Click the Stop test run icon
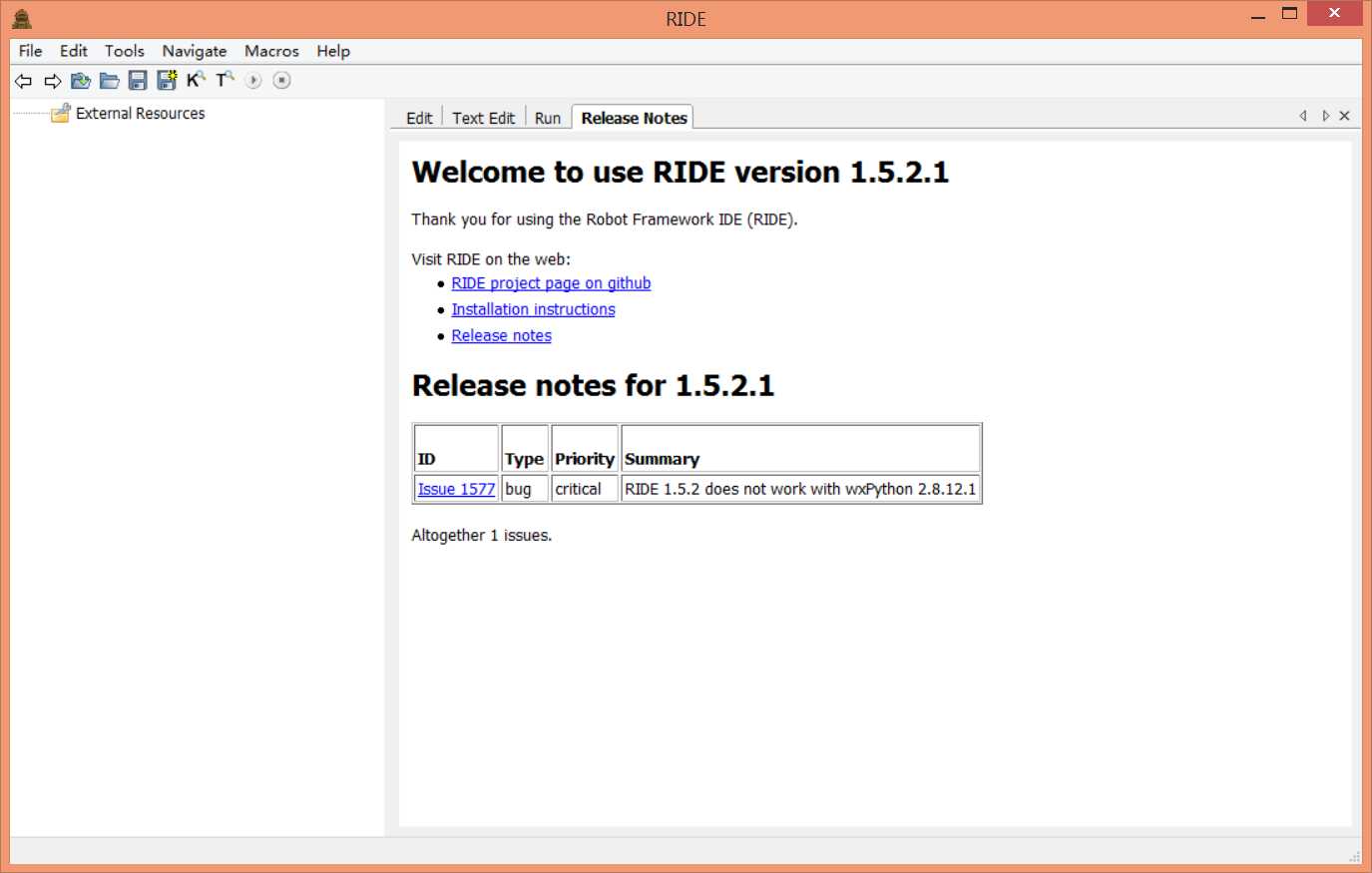 (x=282, y=81)
